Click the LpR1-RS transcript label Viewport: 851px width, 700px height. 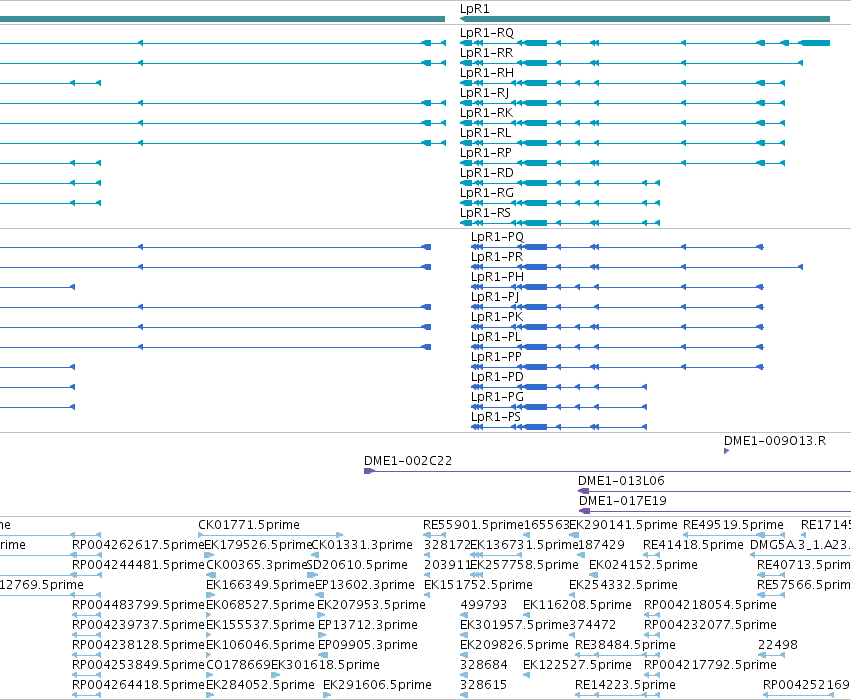[x=485, y=213]
